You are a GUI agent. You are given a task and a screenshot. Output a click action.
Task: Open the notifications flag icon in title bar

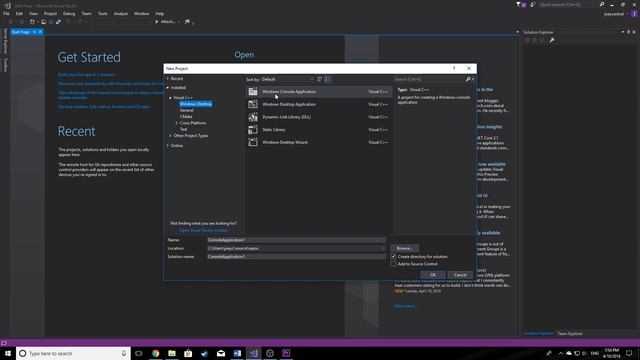coord(519,4)
